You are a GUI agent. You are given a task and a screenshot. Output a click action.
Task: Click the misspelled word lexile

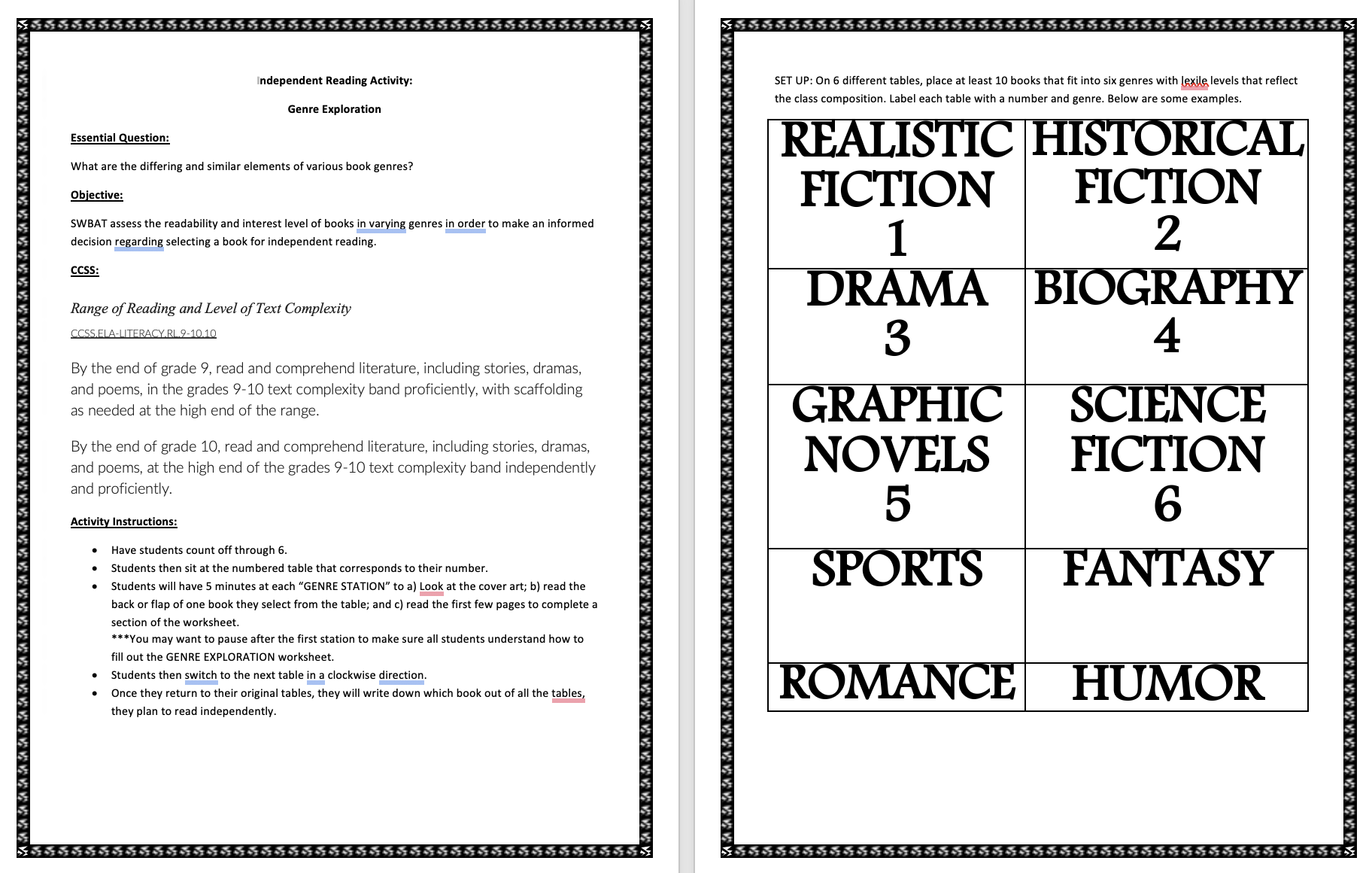pyautogui.click(x=1193, y=81)
